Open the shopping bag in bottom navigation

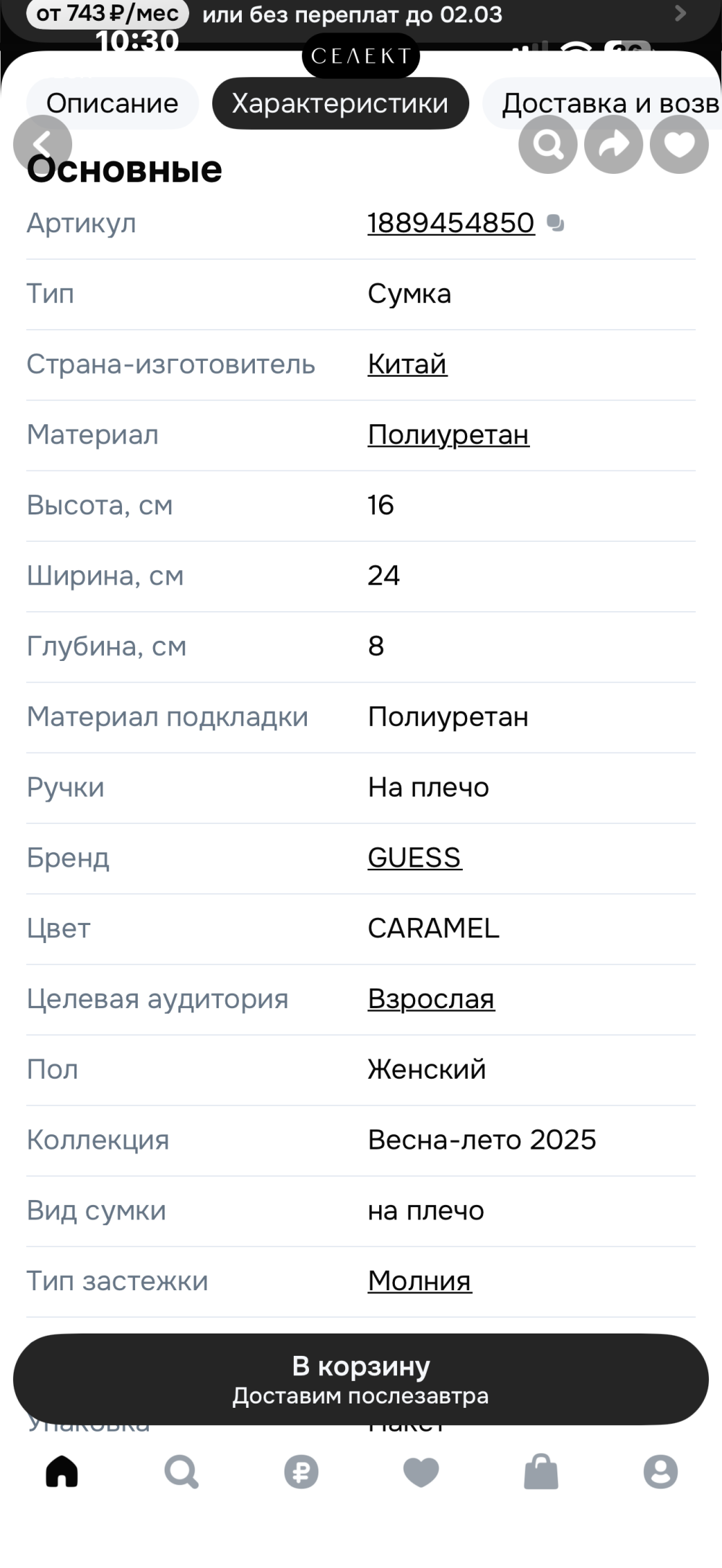[541, 1472]
